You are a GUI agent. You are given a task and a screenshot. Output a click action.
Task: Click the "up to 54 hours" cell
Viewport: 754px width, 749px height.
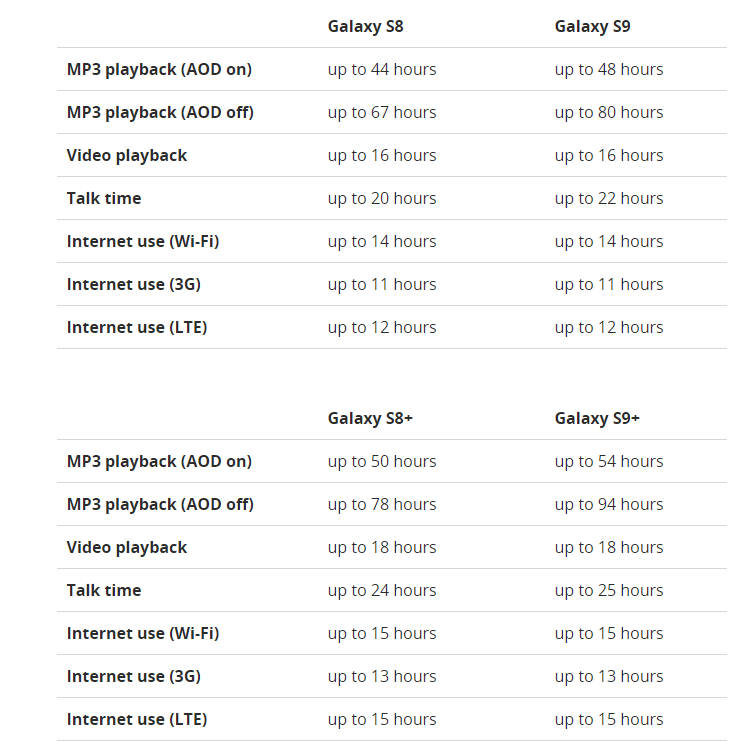pyautogui.click(x=609, y=461)
